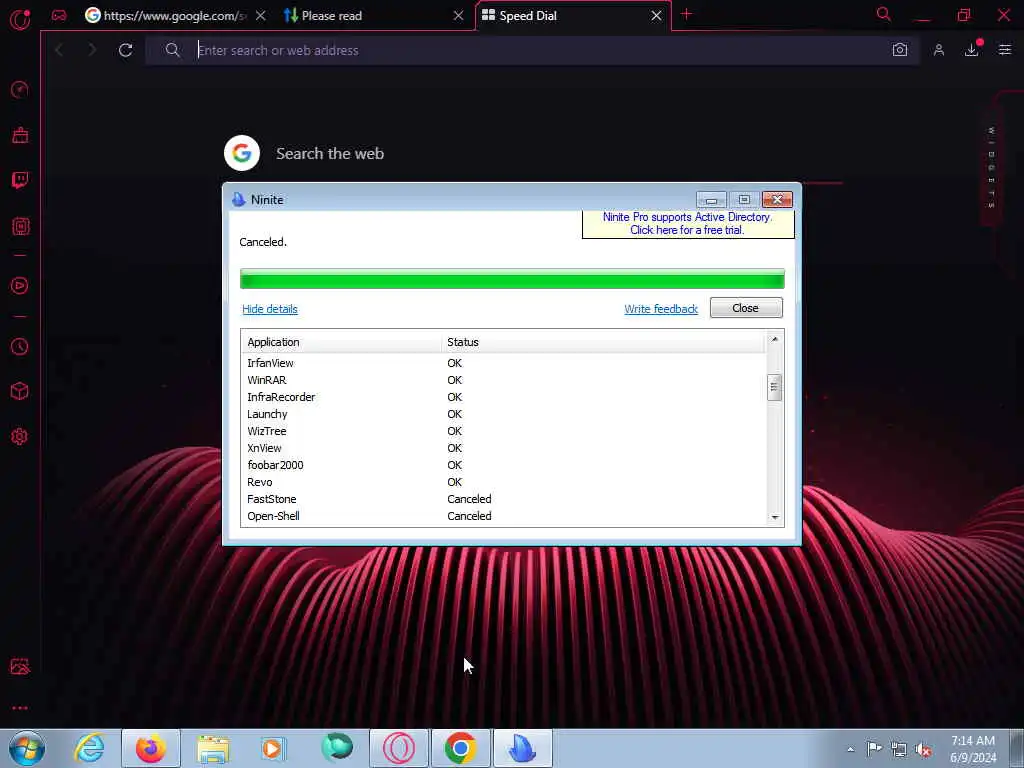Click the Application column header
This screenshot has width=1024, height=768.
click(x=342, y=342)
